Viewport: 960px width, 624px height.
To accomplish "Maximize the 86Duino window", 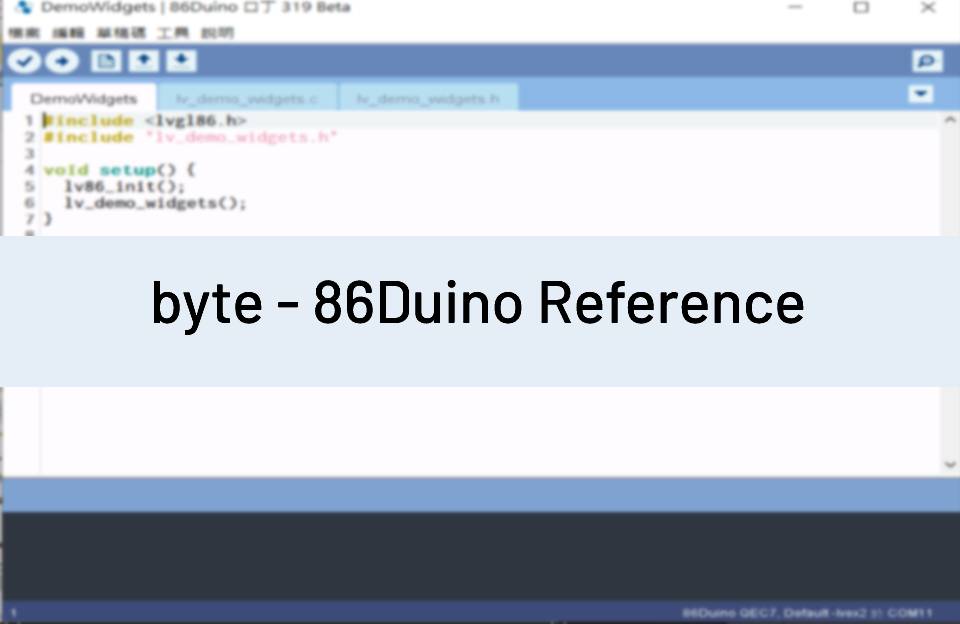I will [x=861, y=7].
